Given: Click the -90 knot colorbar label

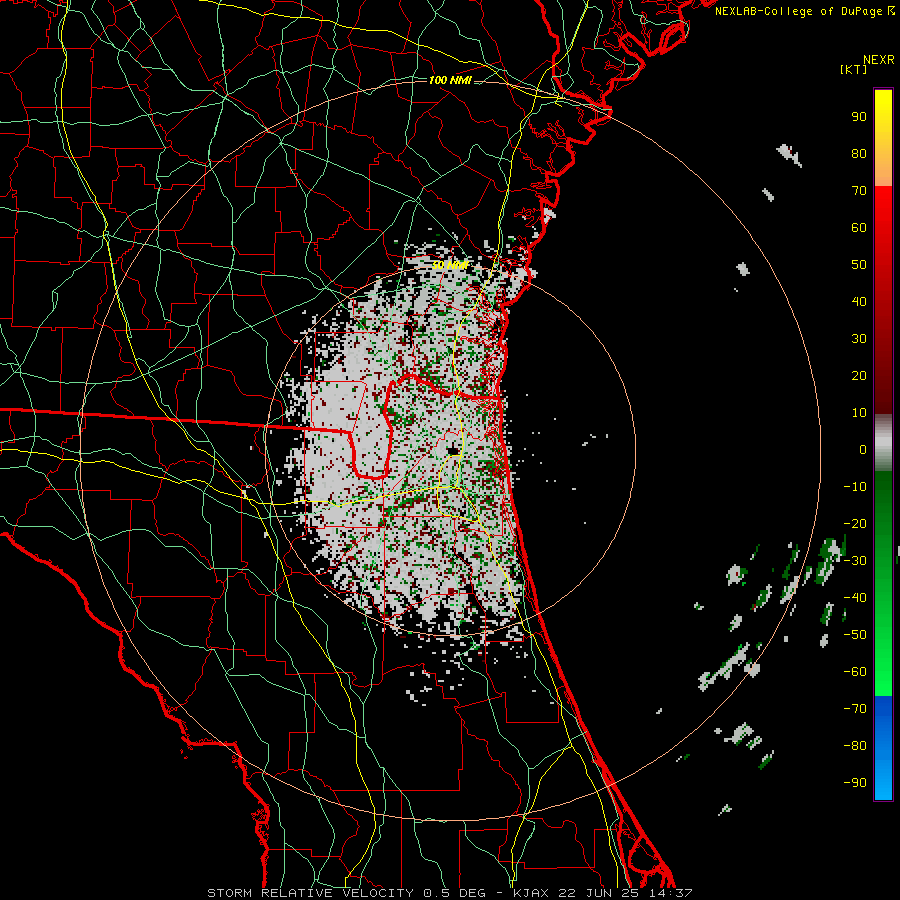Looking at the screenshot, I should [855, 783].
